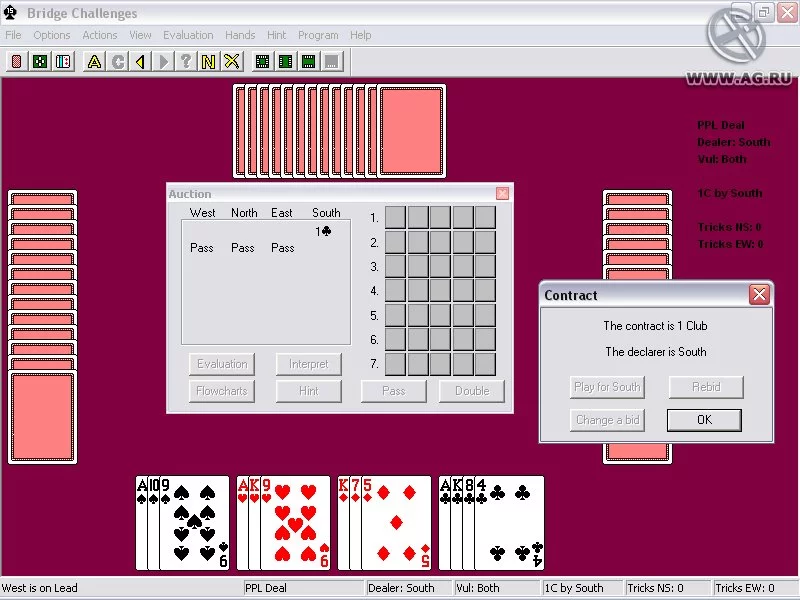Click the grey question mark toolbar icon
The height and width of the screenshot is (600, 800).
pyautogui.click(x=186, y=62)
